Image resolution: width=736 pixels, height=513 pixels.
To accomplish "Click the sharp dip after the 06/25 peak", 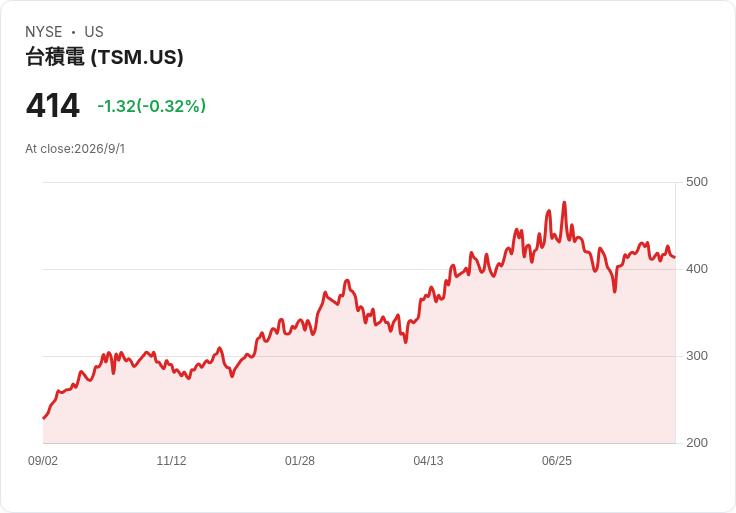I will pos(614,292).
